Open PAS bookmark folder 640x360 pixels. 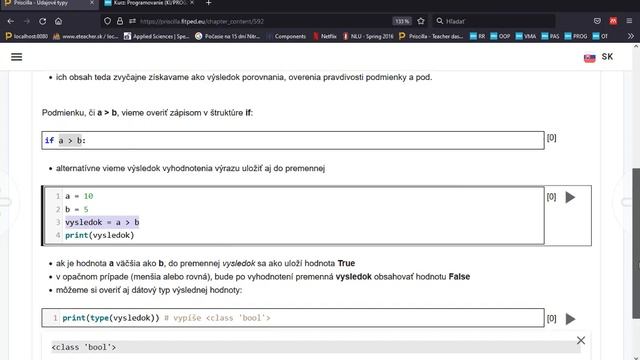click(550, 36)
